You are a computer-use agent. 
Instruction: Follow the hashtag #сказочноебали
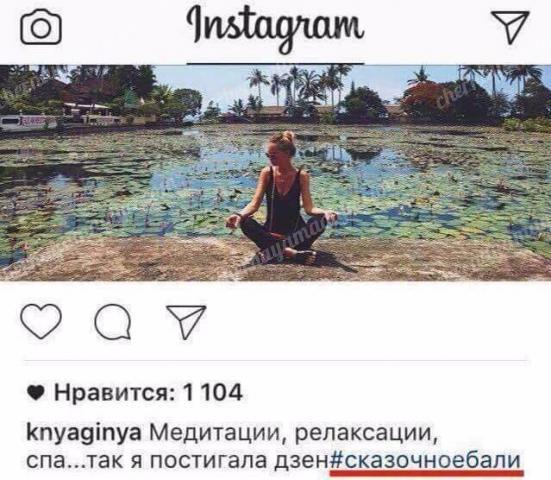click(x=426, y=460)
